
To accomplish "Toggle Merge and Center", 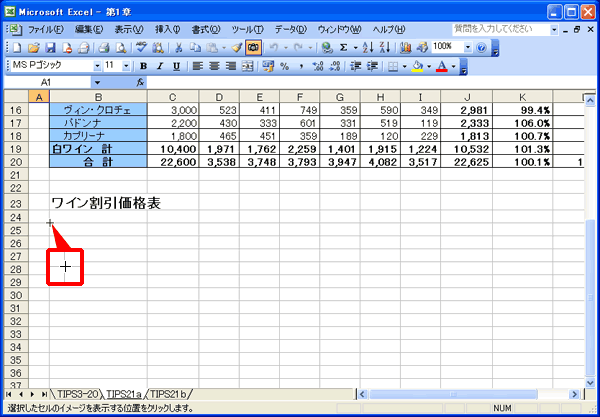I will click(248, 67).
